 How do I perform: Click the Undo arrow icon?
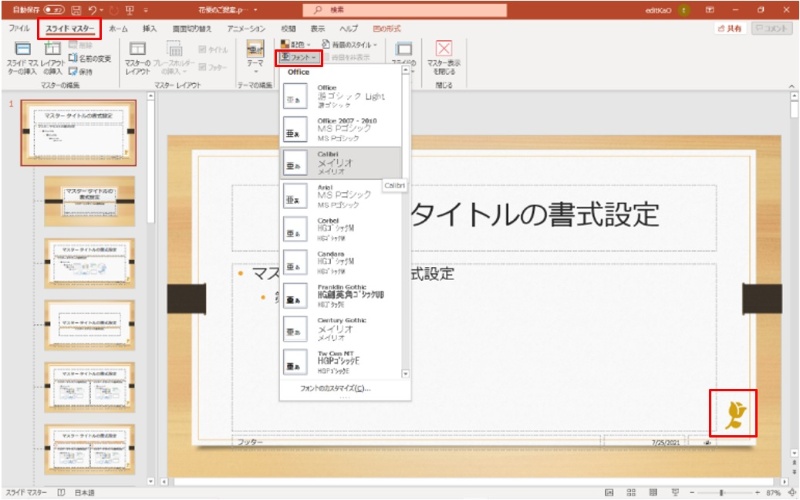[x=92, y=10]
